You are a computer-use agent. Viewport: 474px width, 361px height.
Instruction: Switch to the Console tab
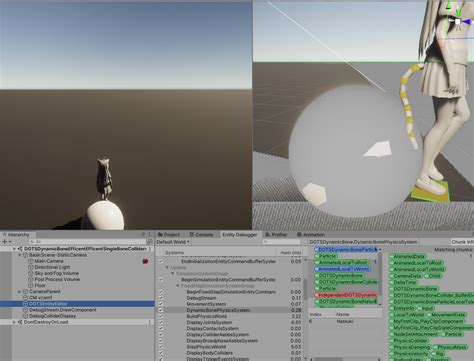click(x=201, y=235)
